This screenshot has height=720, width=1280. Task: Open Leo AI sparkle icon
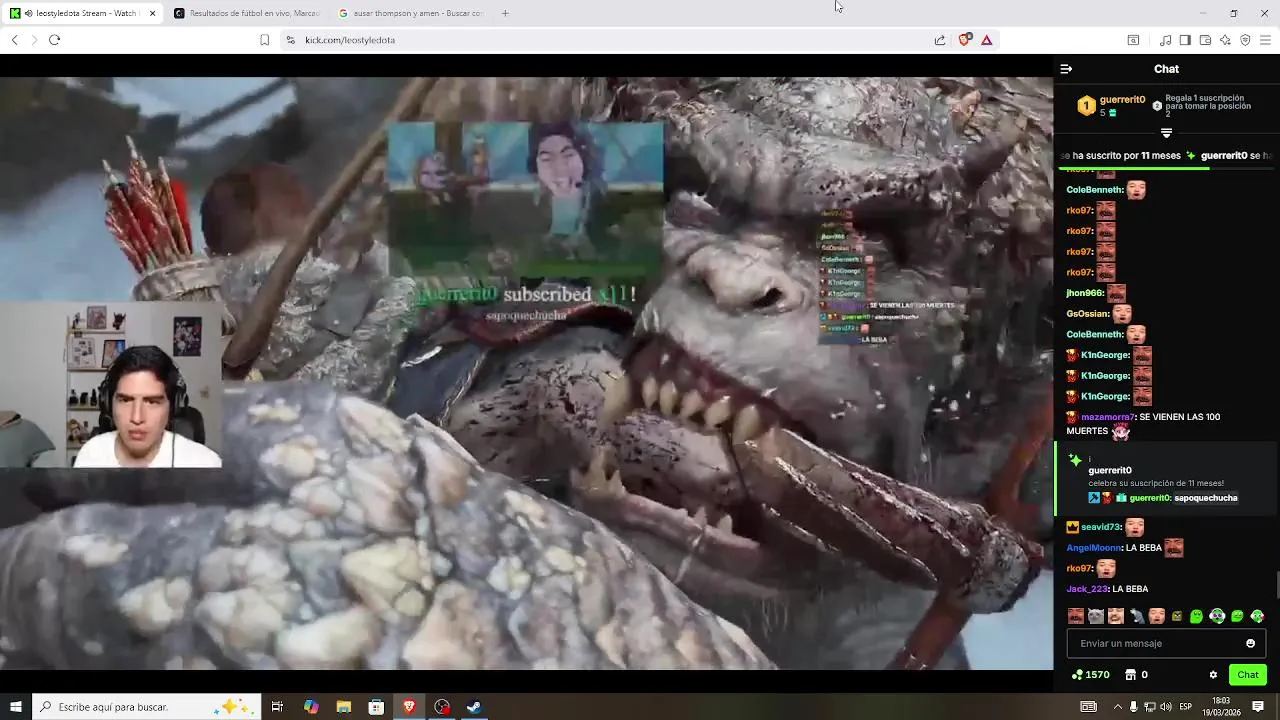[1225, 40]
